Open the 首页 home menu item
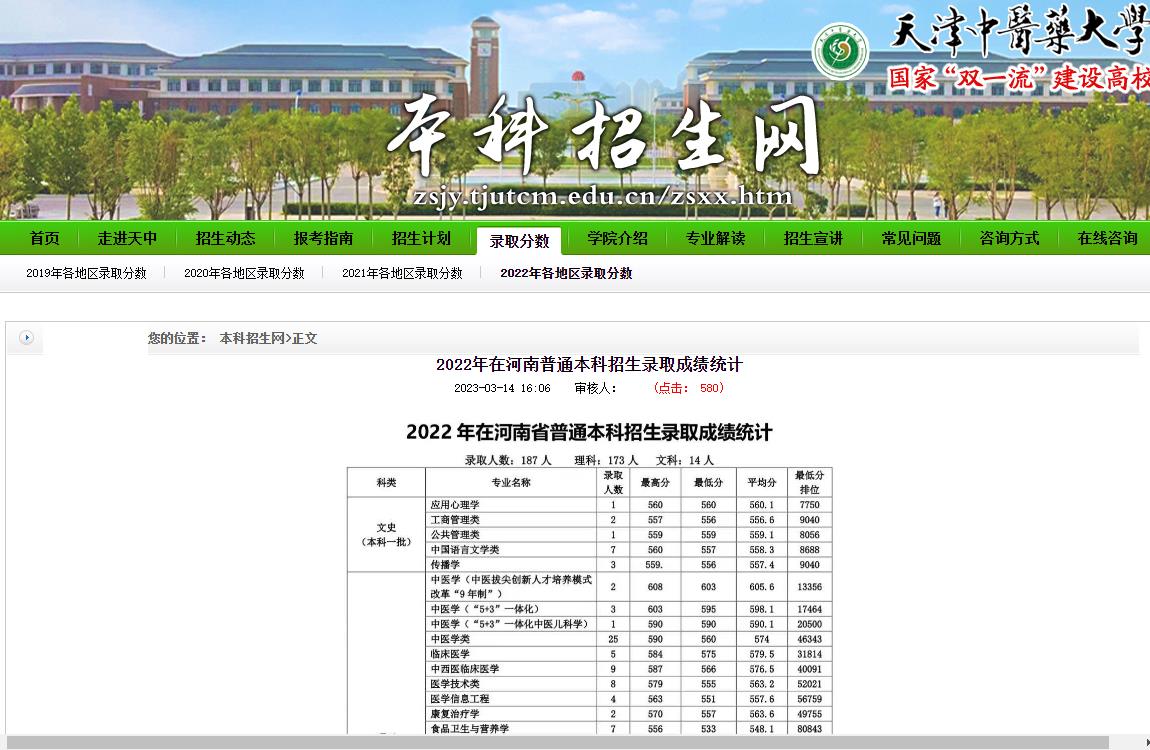The width and height of the screenshot is (1150, 750). pos(44,239)
